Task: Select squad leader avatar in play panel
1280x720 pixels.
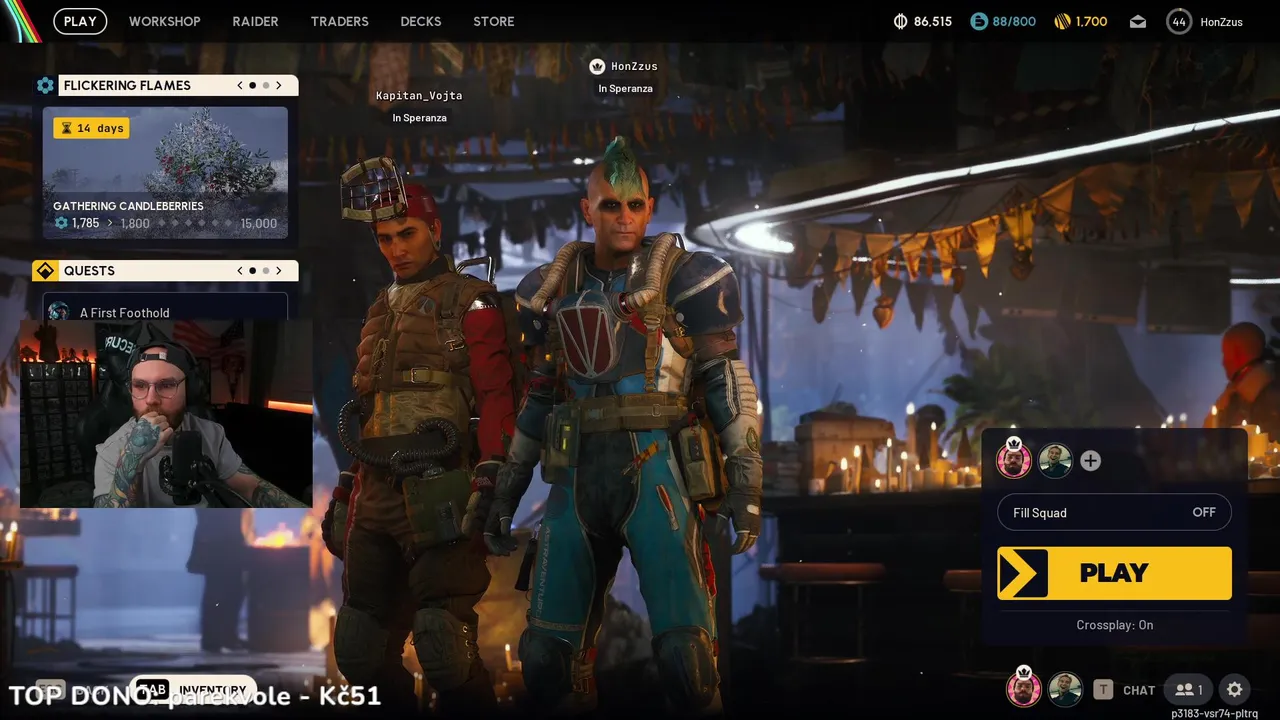Action: [1014, 460]
